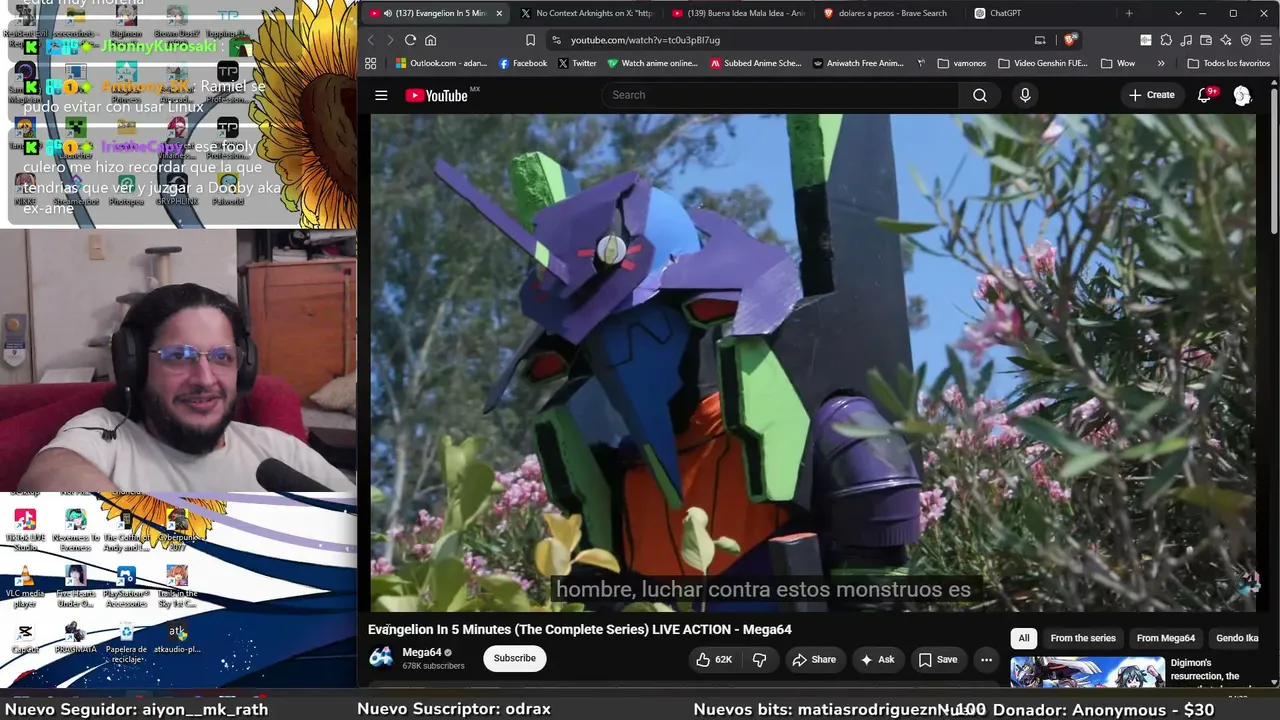Share the Evangelion video
1280x720 pixels.
click(814, 659)
